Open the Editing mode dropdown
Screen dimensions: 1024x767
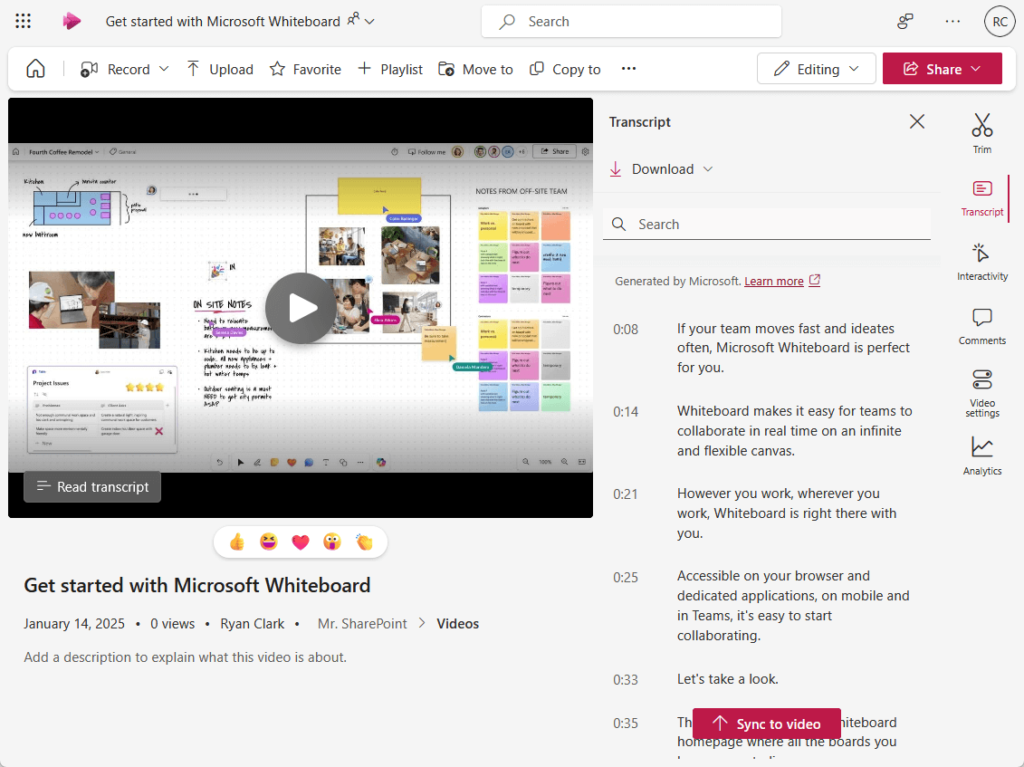[x=816, y=69]
